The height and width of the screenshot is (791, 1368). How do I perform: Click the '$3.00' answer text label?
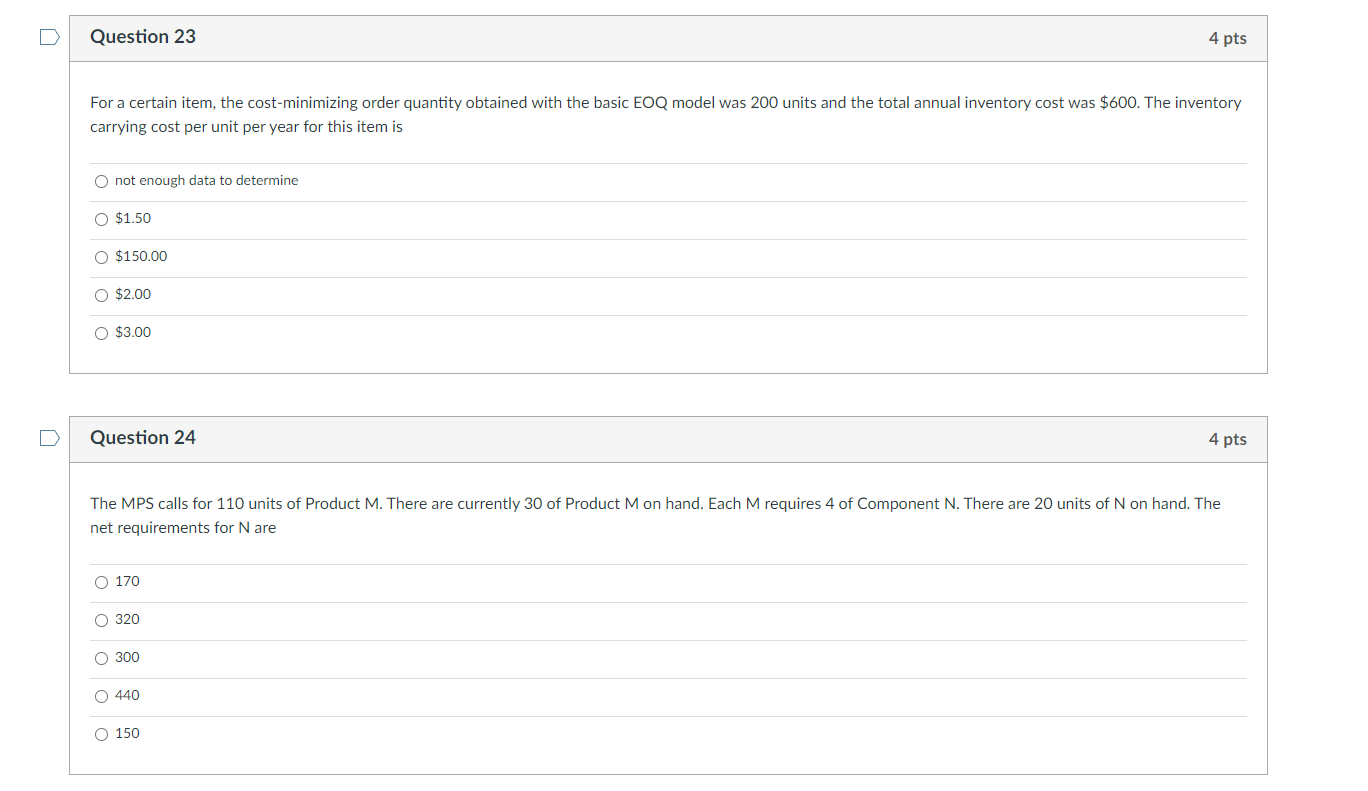click(133, 332)
